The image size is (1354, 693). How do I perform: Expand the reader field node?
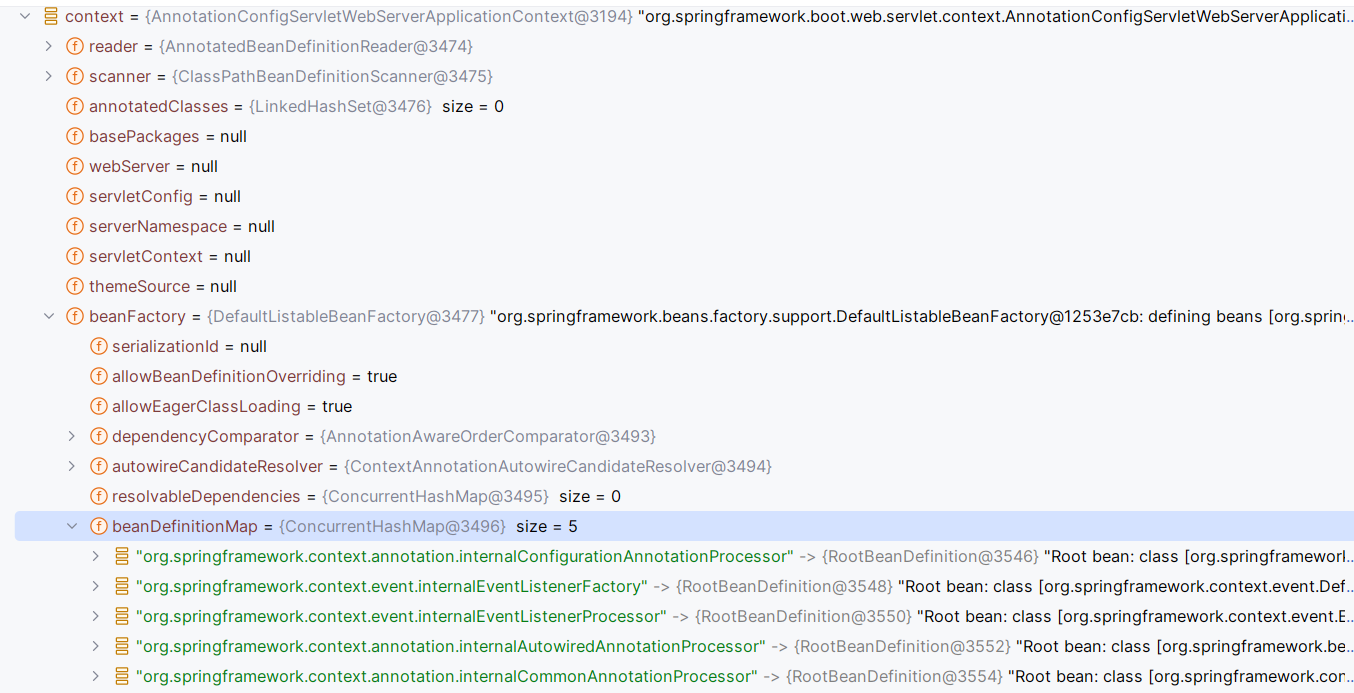click(48, 46)
